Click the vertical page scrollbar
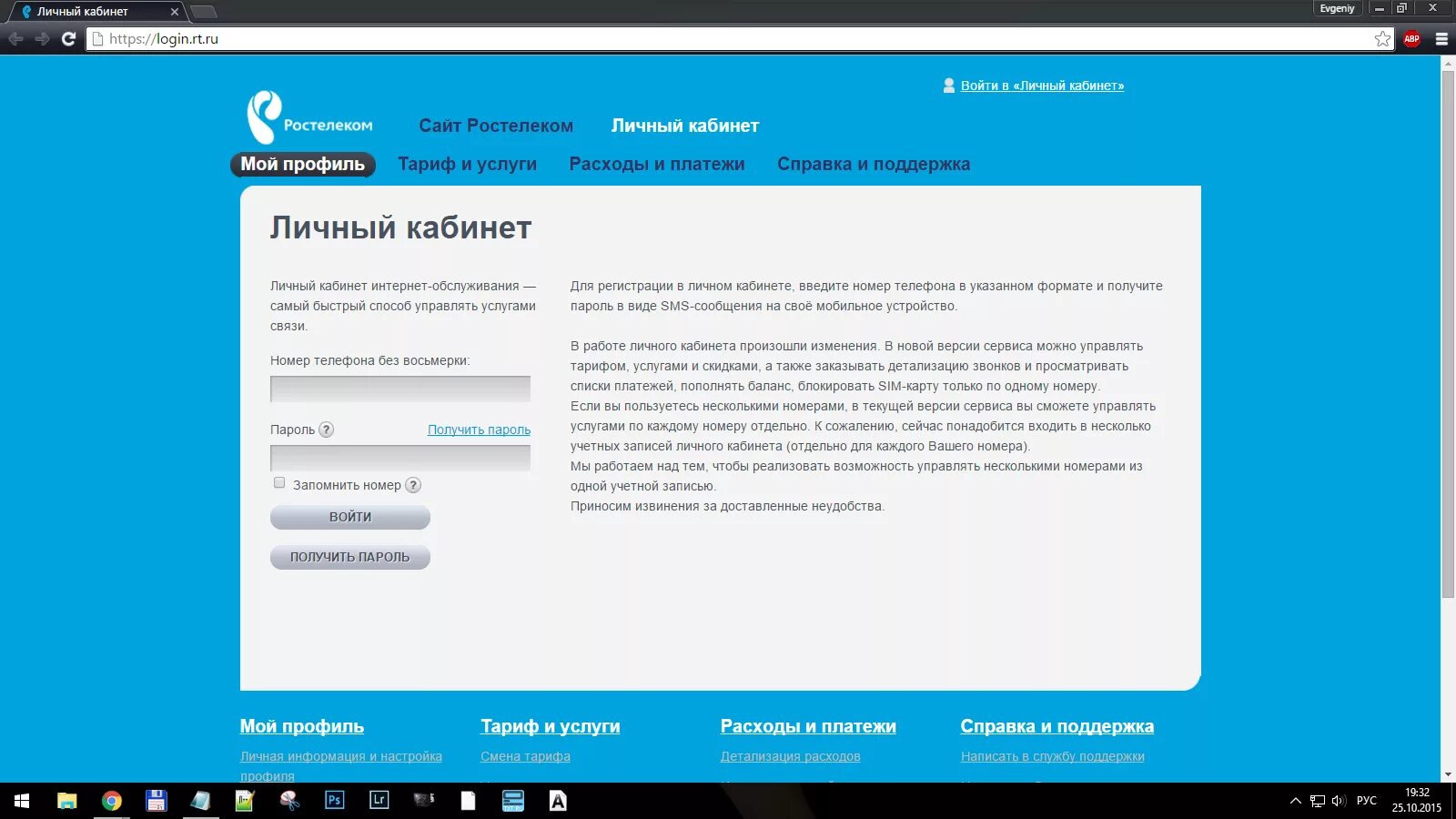The image size is (1456, 819). [x=1448, y=334]
